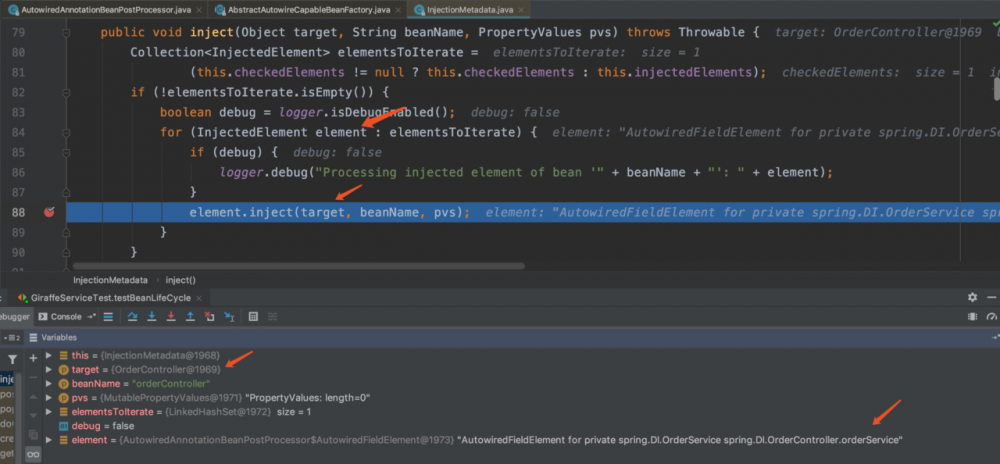Expand the 'elementsToIterate' variable node
Screen dimensions: 1000x464
49,412
